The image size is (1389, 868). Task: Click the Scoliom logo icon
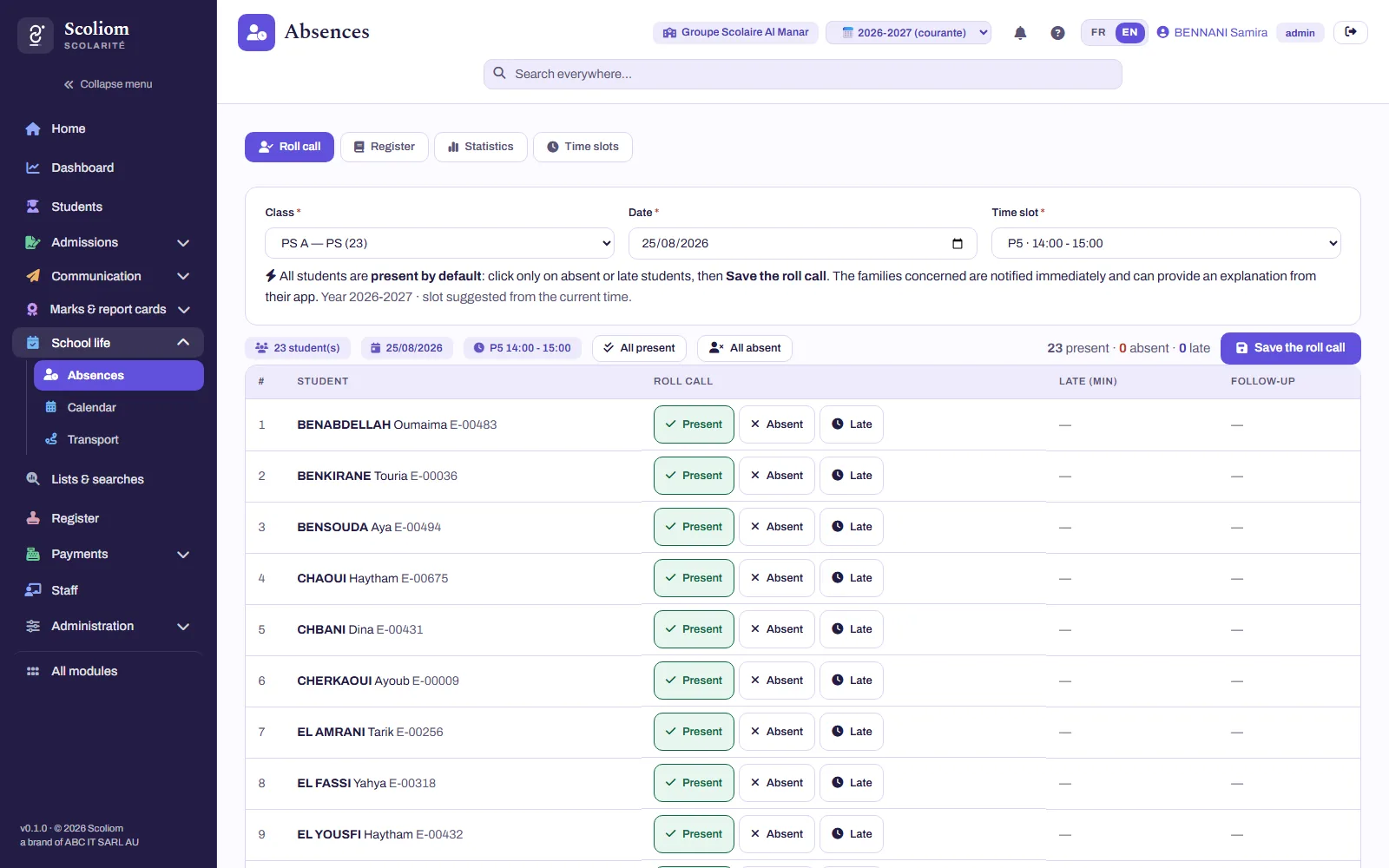point(36,36)
